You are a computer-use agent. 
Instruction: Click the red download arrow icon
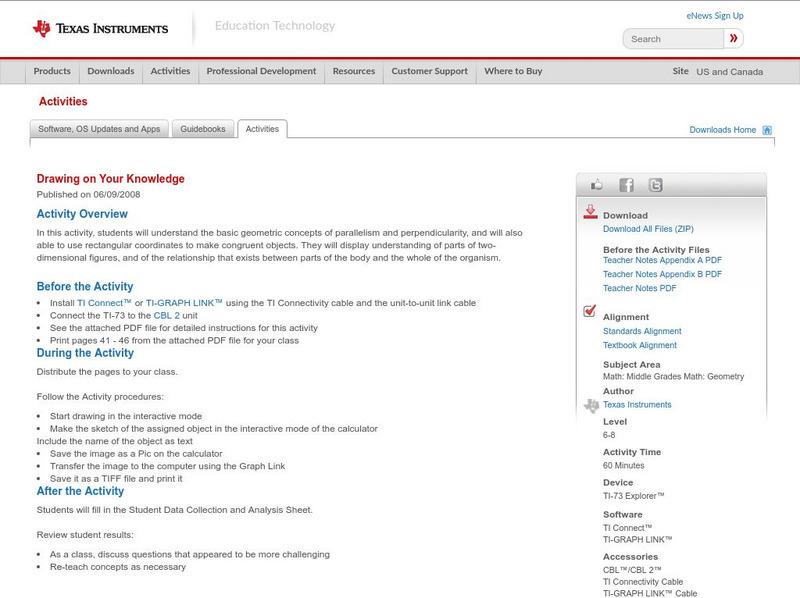(x=590, y=212)
